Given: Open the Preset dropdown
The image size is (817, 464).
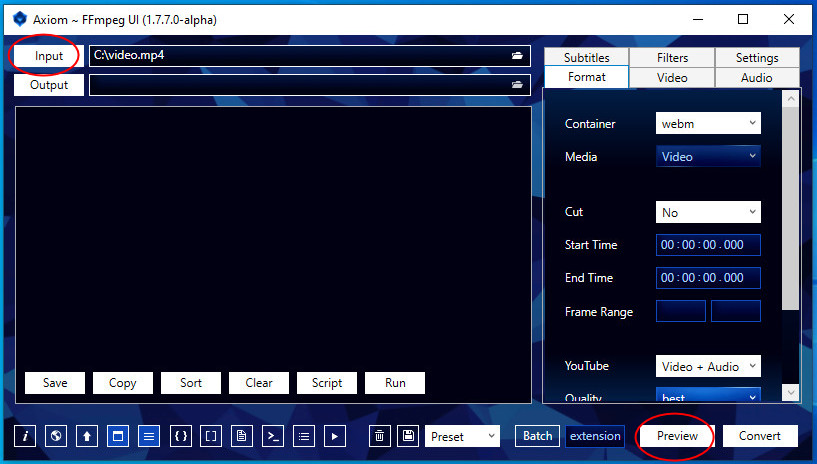Looking at the screenshot, I should (x=462, y=436).
